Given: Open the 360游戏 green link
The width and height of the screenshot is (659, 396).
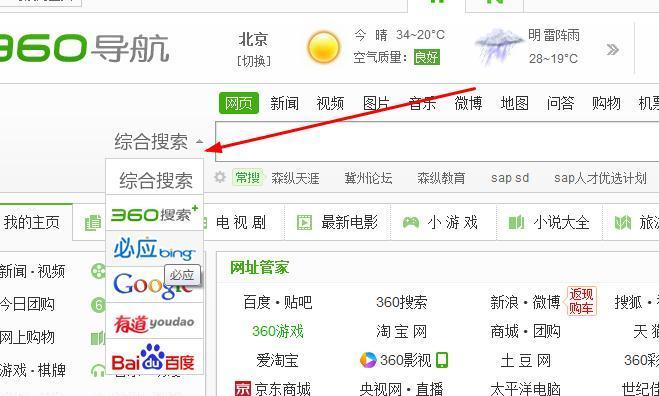Looking at the screenshot, I should point(278,331).
